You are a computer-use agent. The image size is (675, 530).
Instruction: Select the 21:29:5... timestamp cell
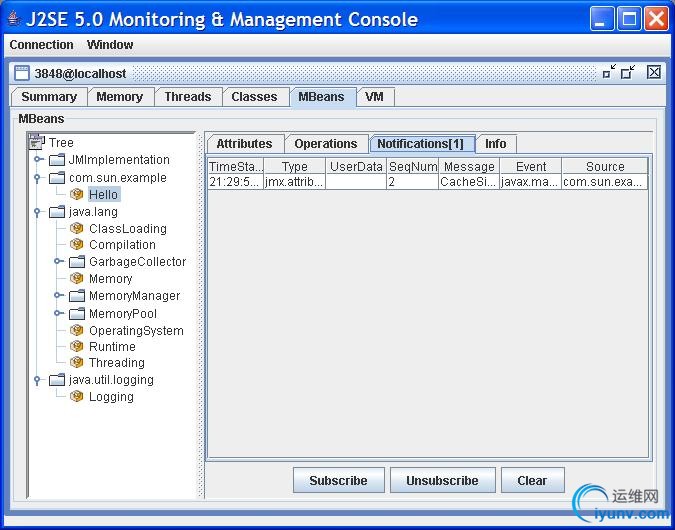[x=236, y=182]
